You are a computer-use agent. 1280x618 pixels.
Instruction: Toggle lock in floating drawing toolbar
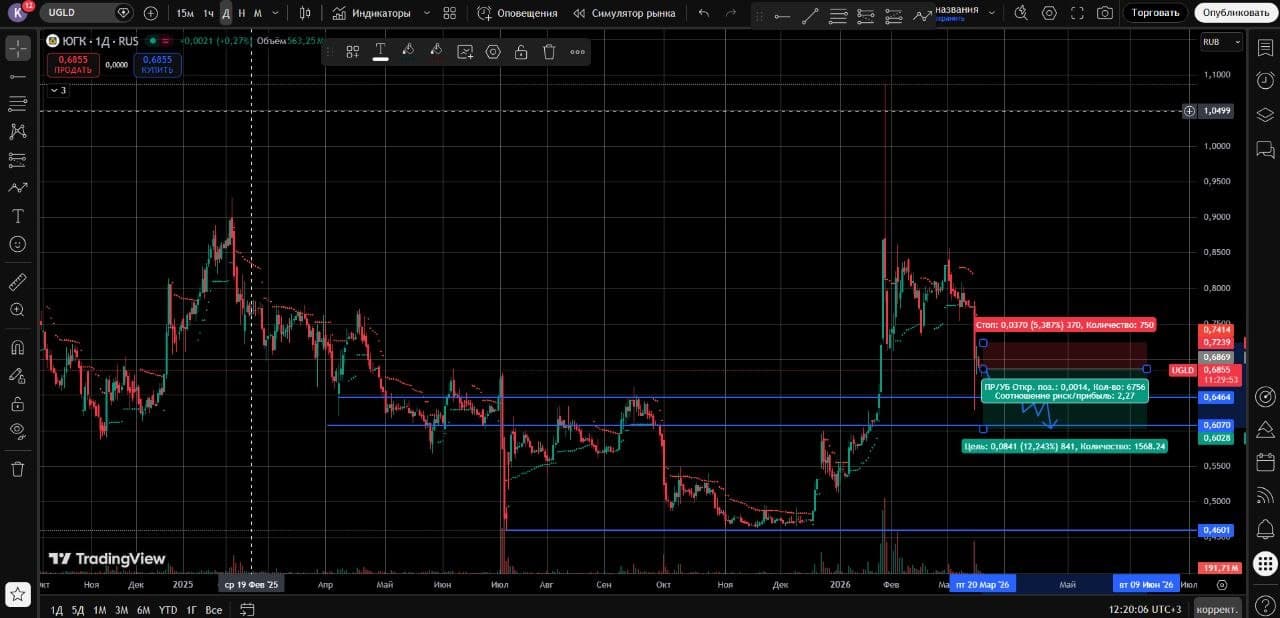tap(521, 52)
